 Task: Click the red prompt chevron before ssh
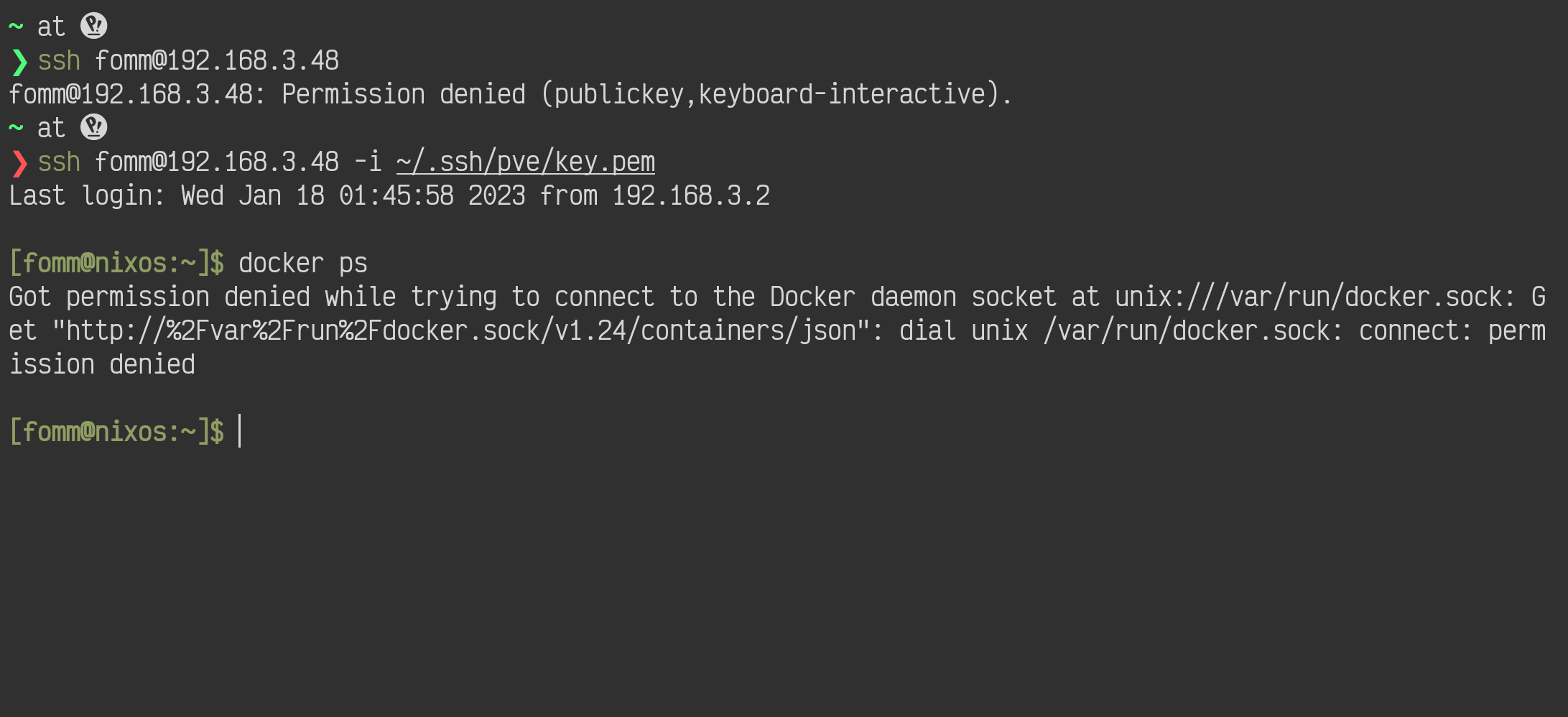(x=19, y=163)
